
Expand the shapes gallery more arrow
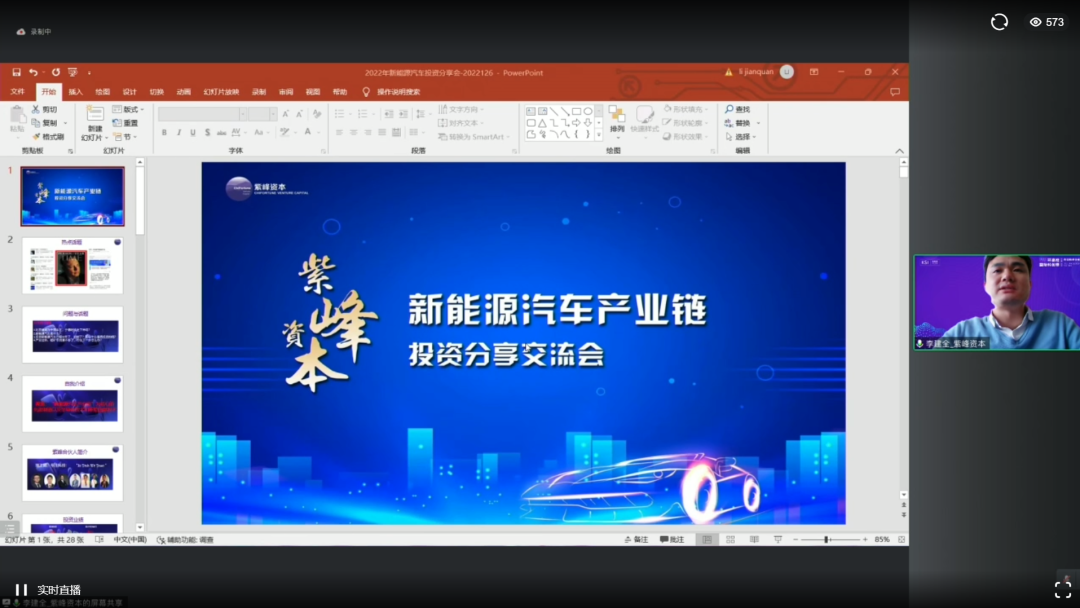coord(599,136)
